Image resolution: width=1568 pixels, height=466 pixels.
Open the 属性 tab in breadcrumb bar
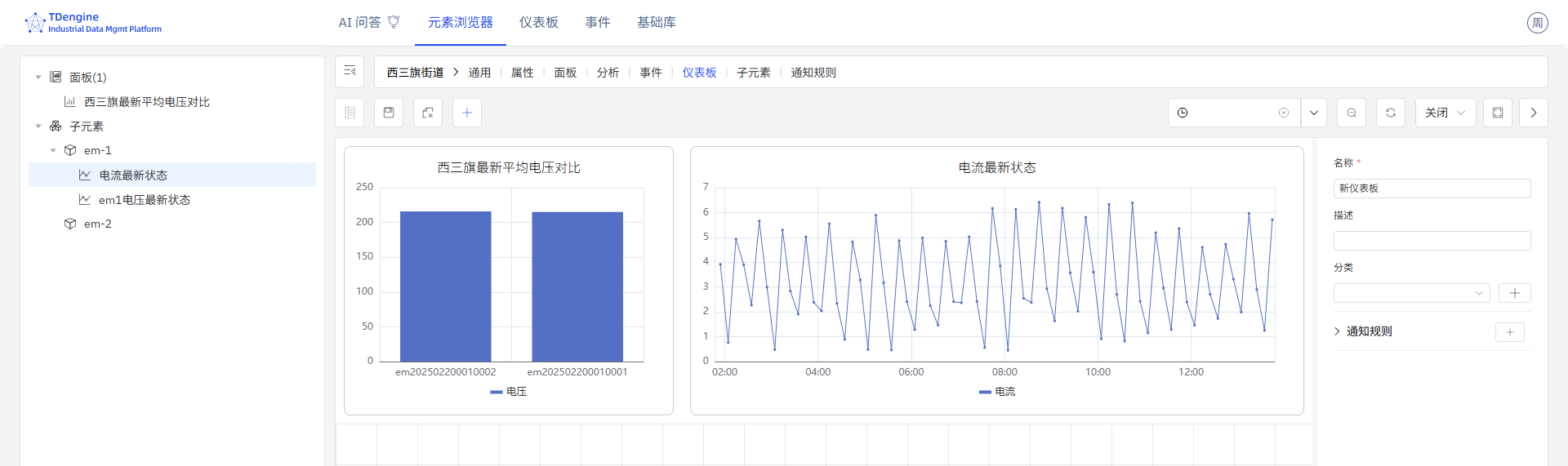[522, 73]
